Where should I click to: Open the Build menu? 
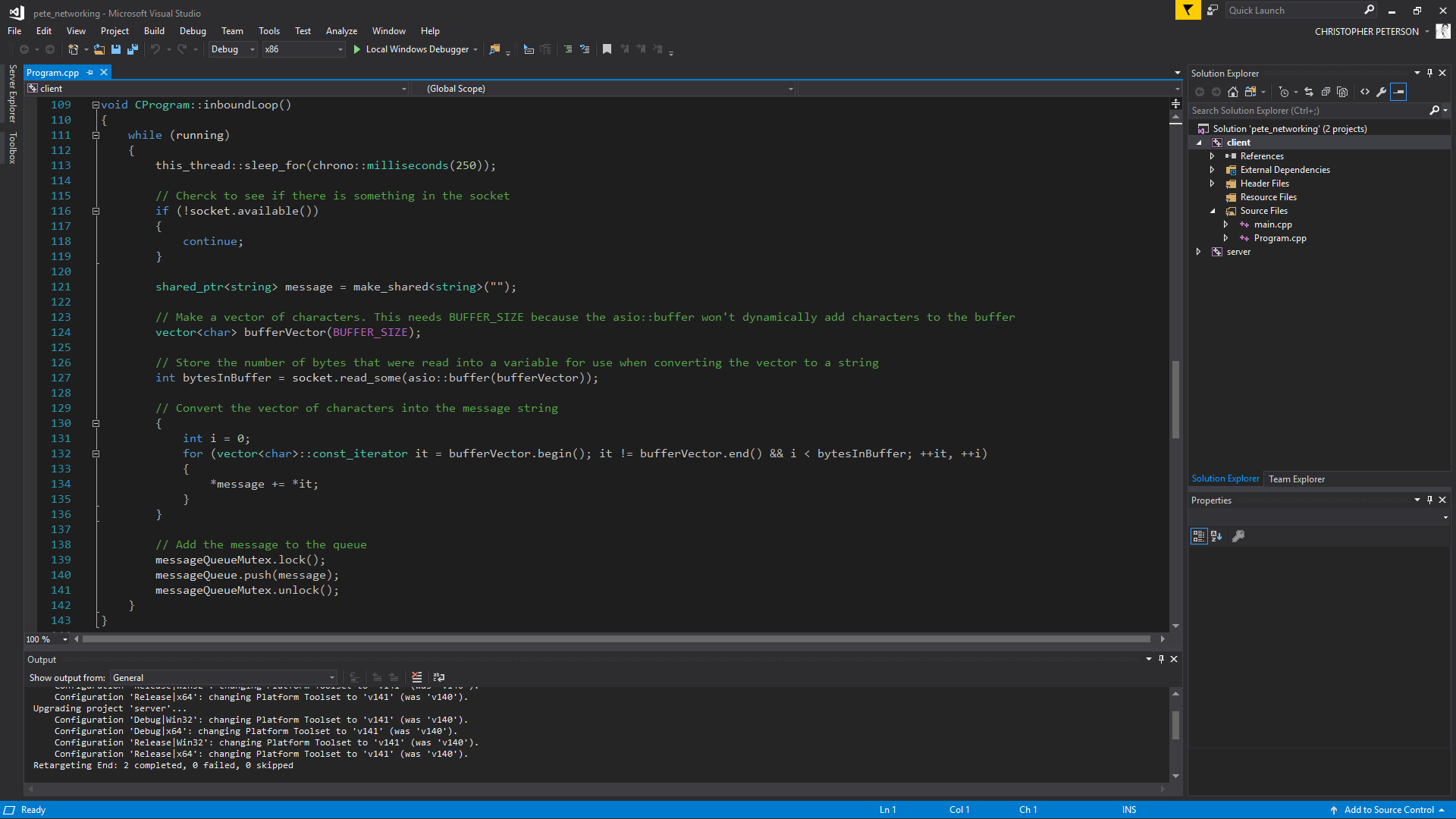[154, 31]
